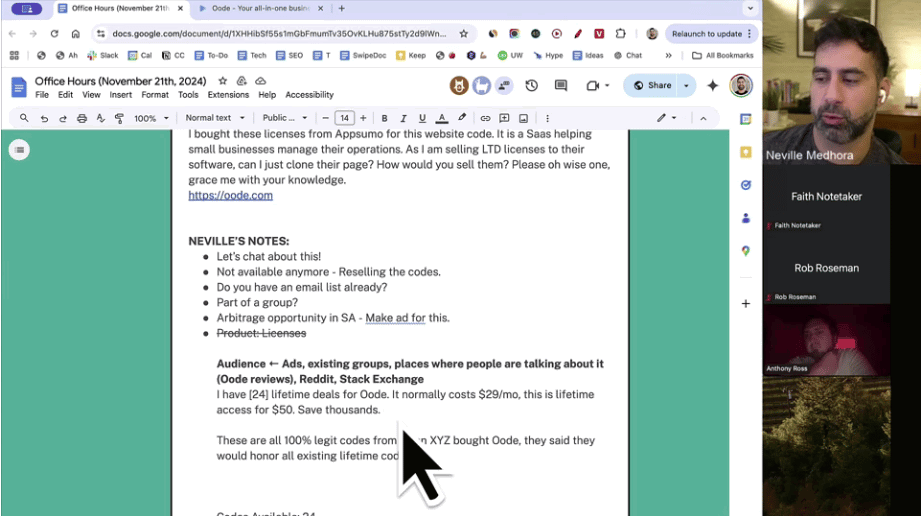Screen dimensions: 923x516
Task: Start a Meet call with the camera icon
Action: coord(593,85)
